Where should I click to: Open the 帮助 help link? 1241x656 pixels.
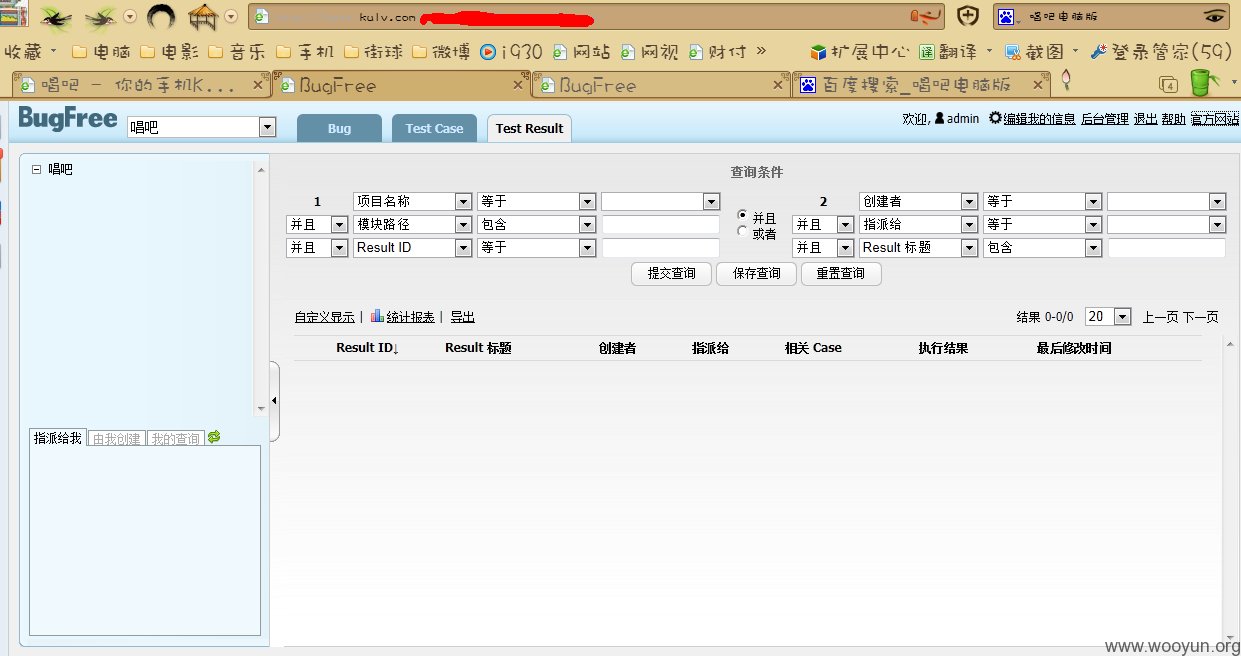[x=1174, y=118]
